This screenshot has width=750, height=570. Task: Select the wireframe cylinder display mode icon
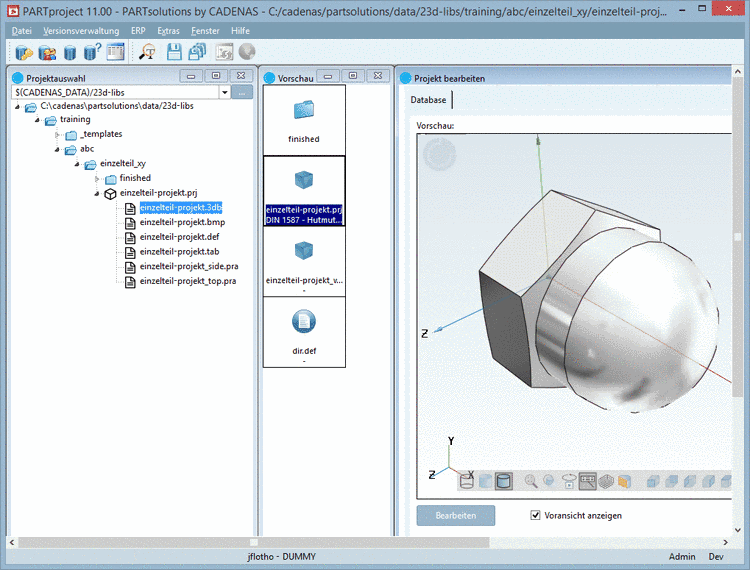(467, 481)
